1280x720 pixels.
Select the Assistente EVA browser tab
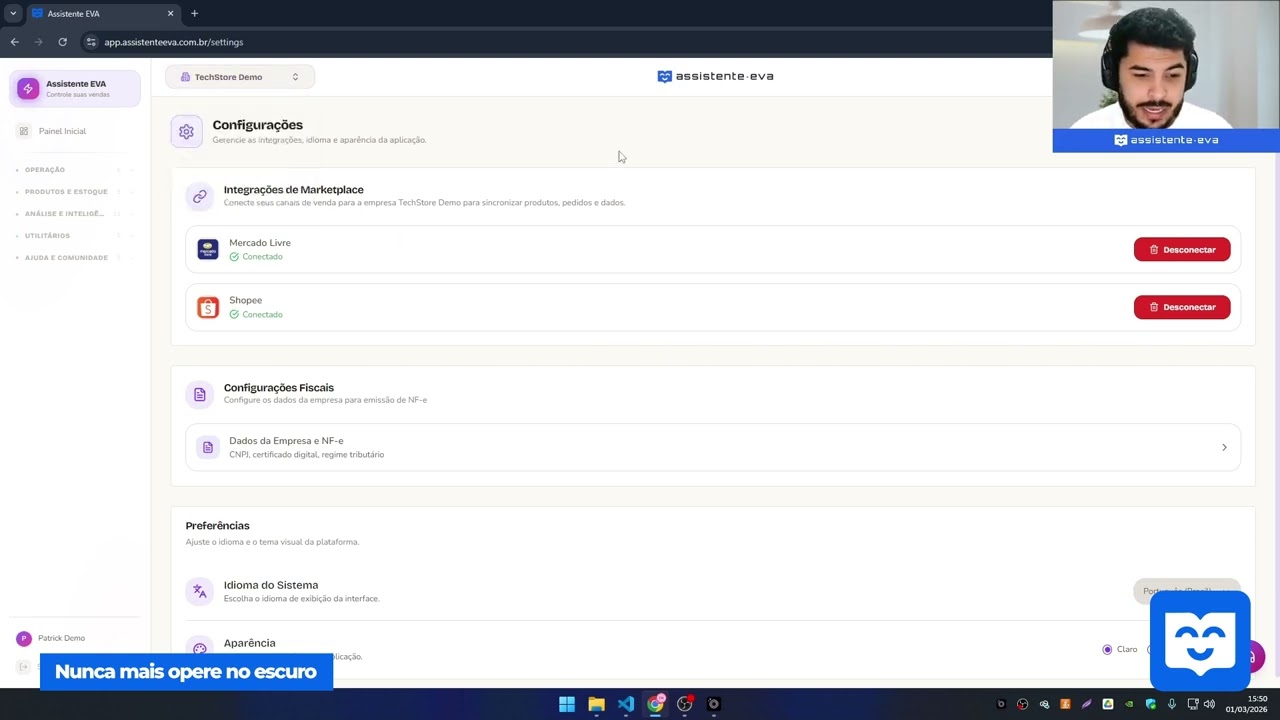coord(103,14)
